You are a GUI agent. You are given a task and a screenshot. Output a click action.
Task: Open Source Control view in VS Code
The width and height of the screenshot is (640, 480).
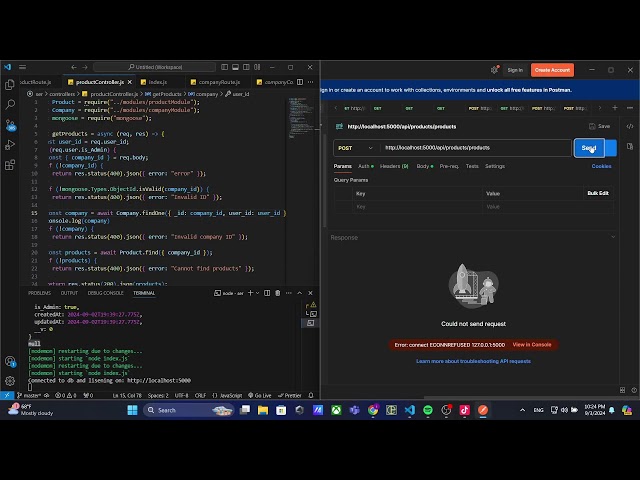pos(10,125)
